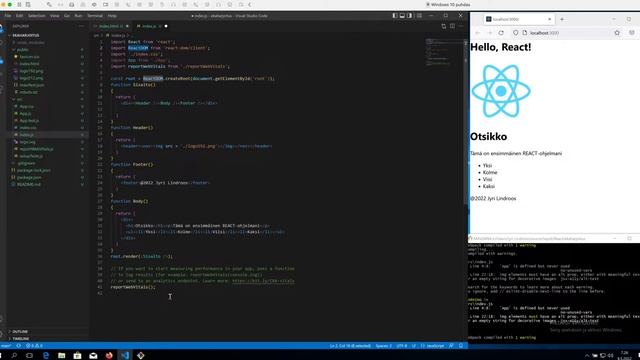The image size is (640, 360).
Task: Open Firefox from taskbar
Action: click(109, 356)
